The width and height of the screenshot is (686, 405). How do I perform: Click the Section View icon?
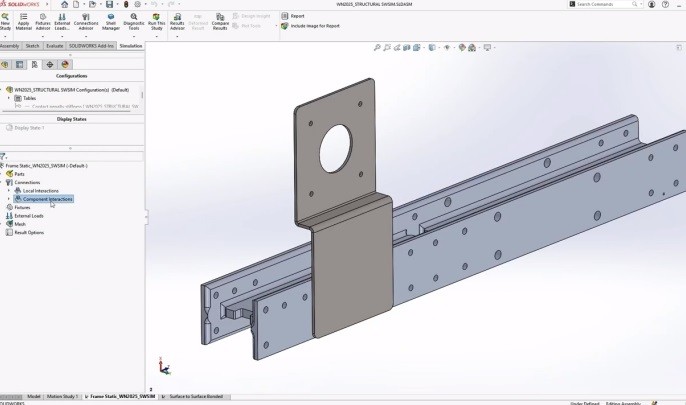(407, 47)
